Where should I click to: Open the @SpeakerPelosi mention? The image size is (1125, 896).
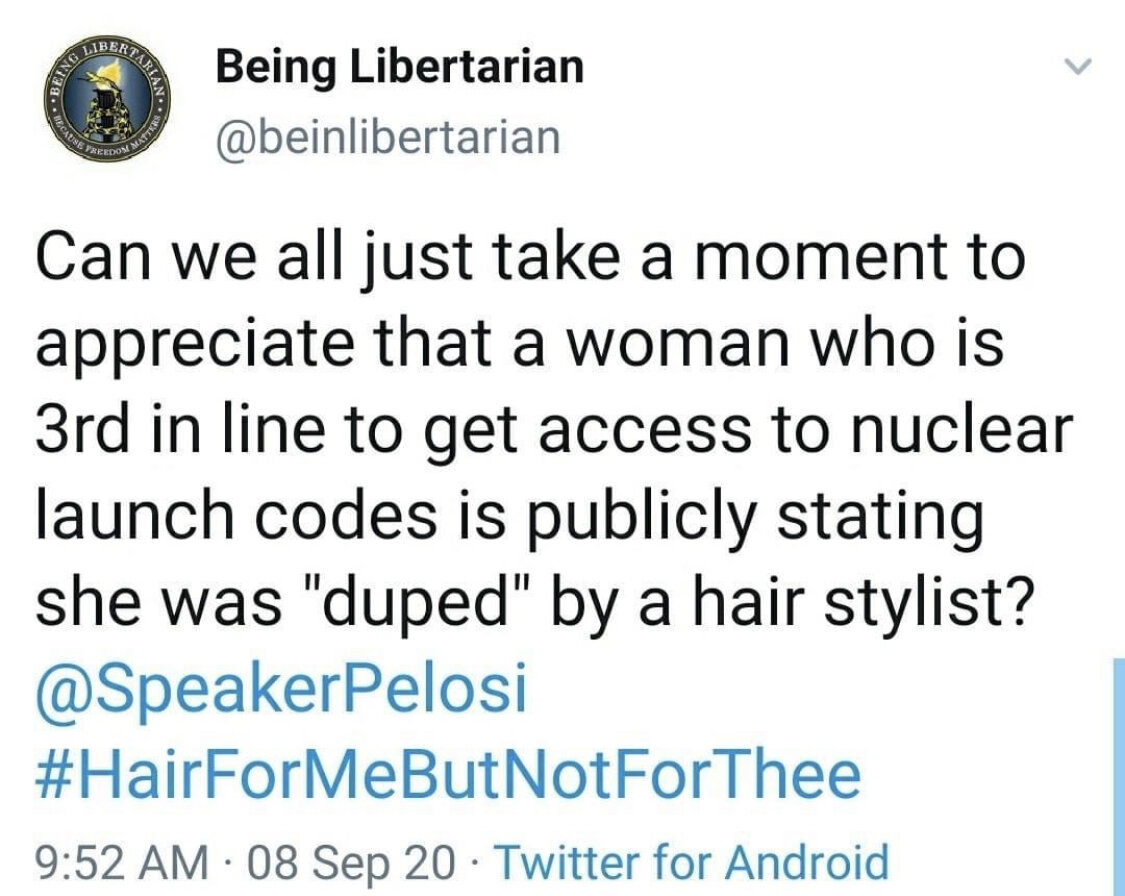point(281,692)
